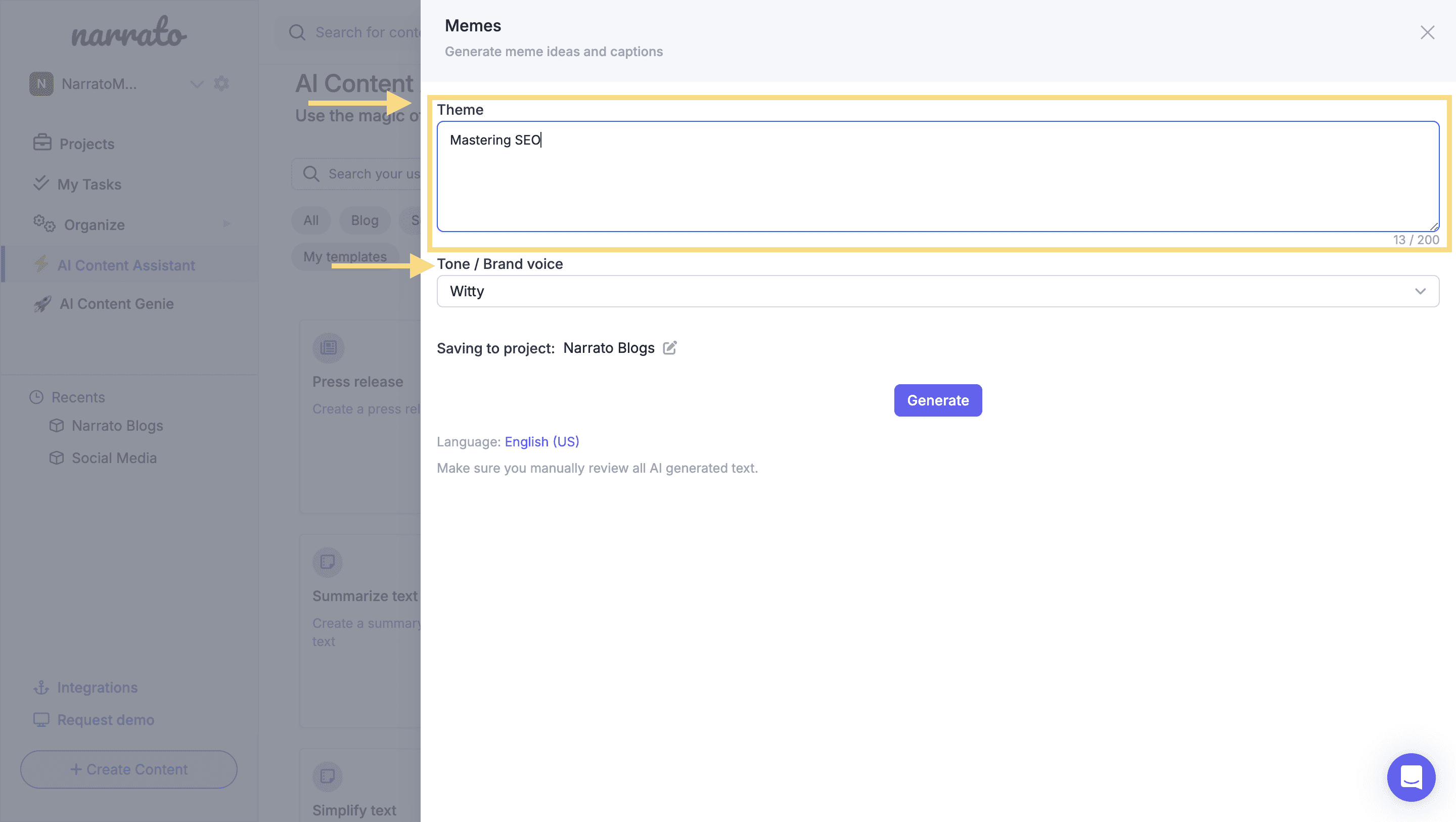Screen dimensions: 1456x822
Task: Change language via English (US) link
Action: [x=541, y=441]
